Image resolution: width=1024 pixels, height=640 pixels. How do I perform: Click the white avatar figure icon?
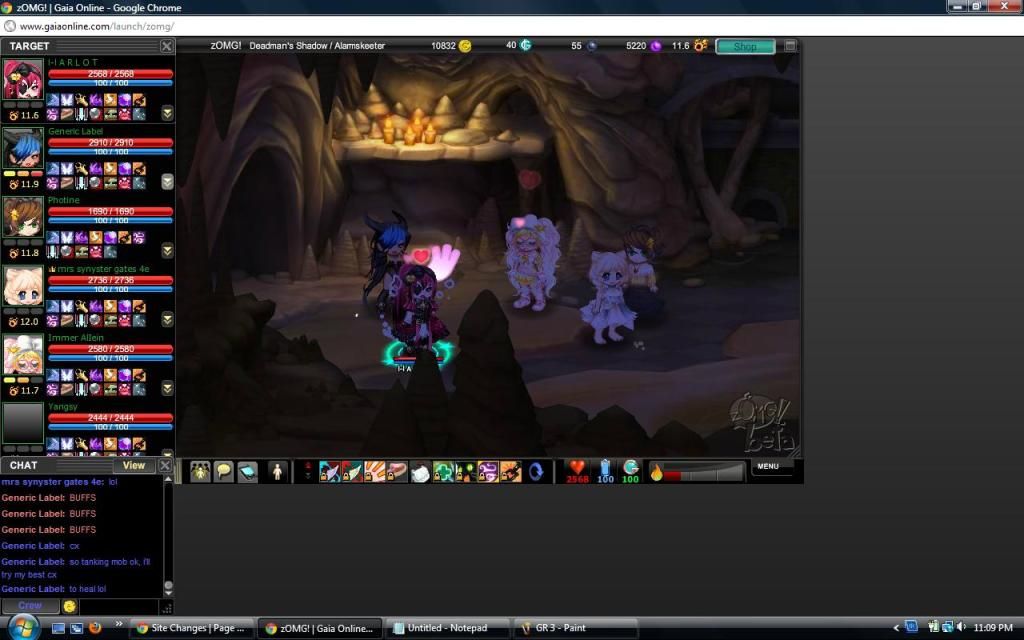pyautogui.click(x=277, y=472)
